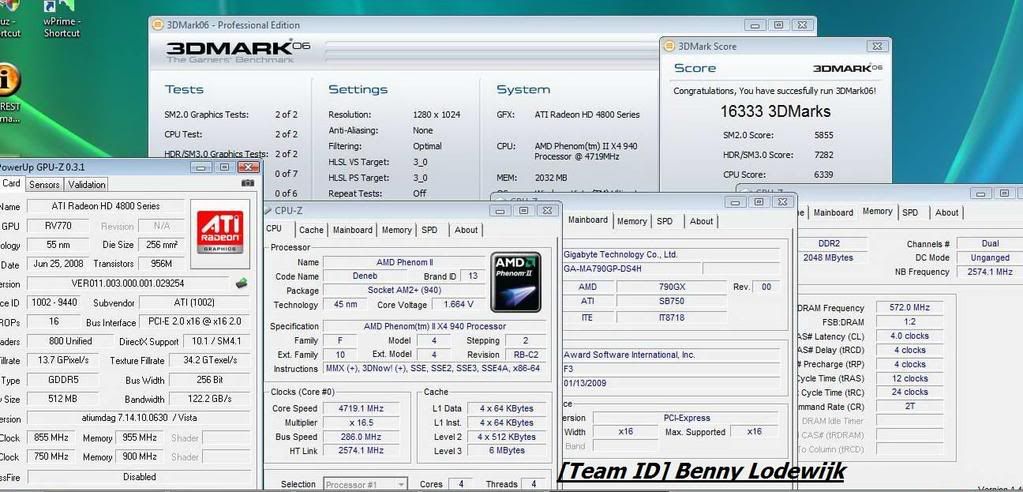This screenshot has width=1023, height=492.
Task: Click the green BIOS save chip icon in GPU-Z
Action: point(241,283)
